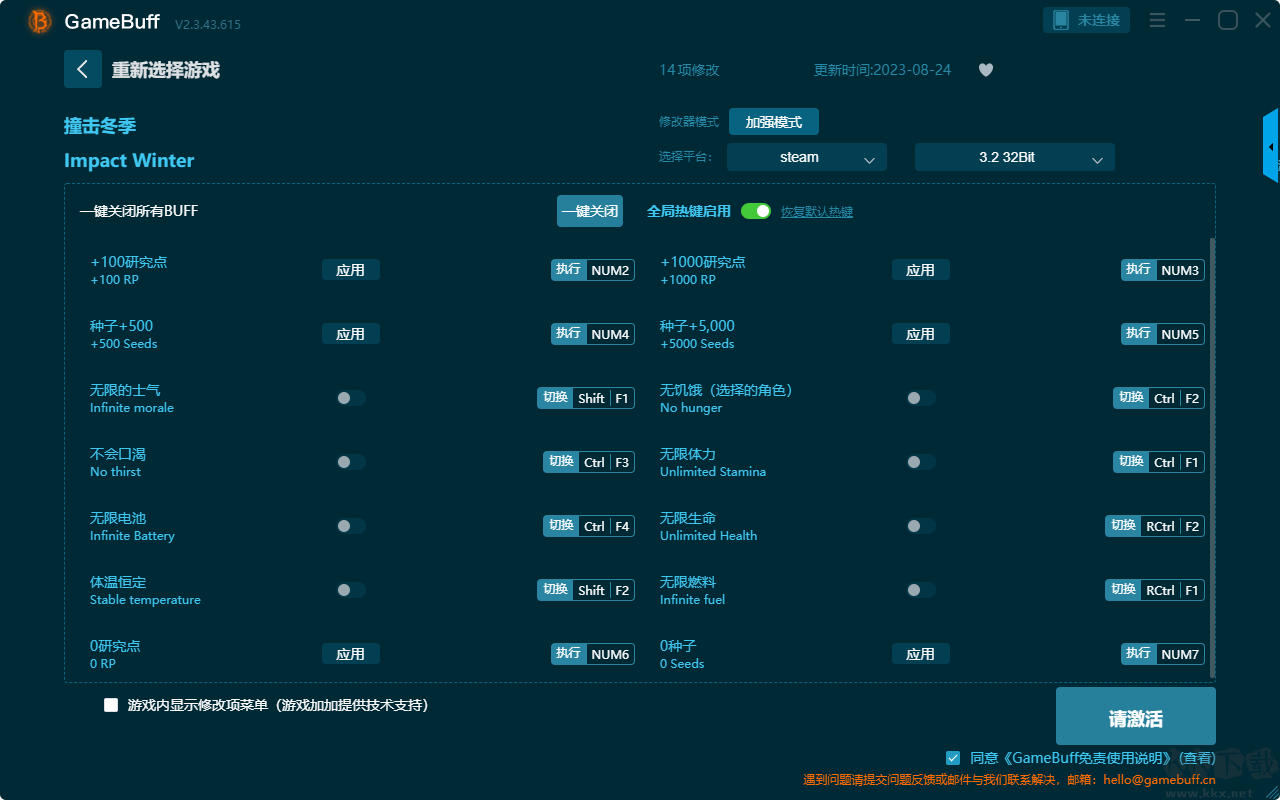Toggle Infinite morale switch

point(350,398)
